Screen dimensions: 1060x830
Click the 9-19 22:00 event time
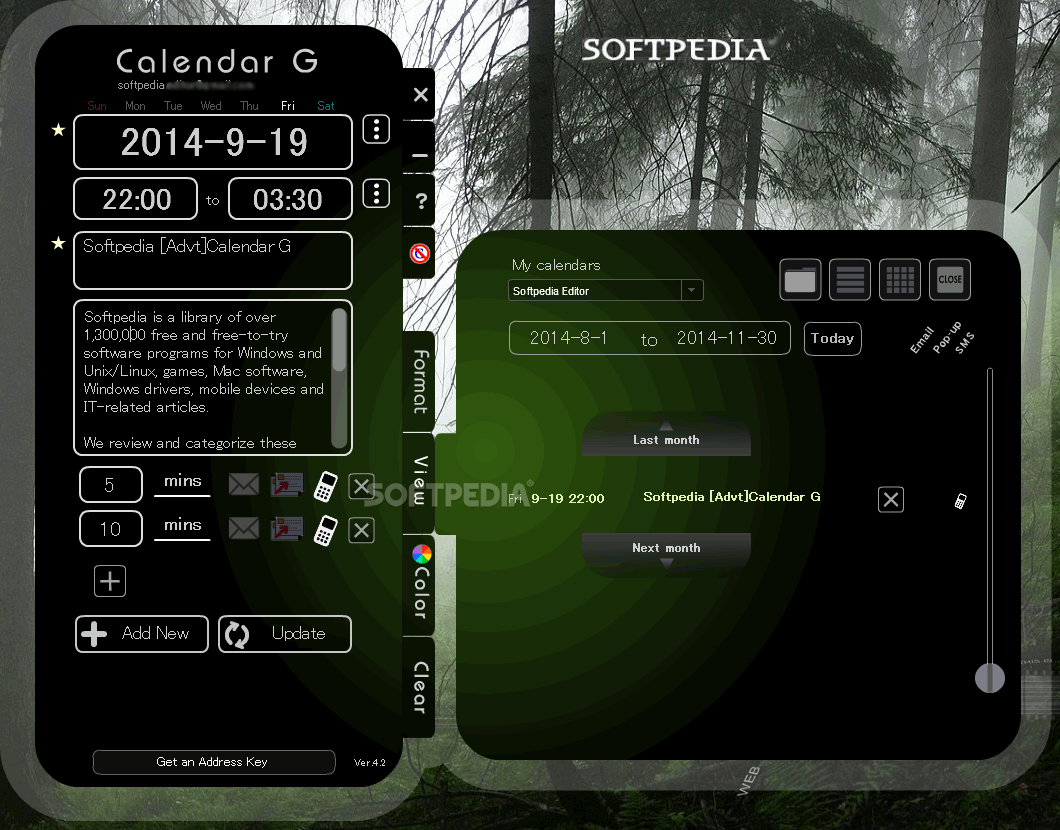[568, 499]
